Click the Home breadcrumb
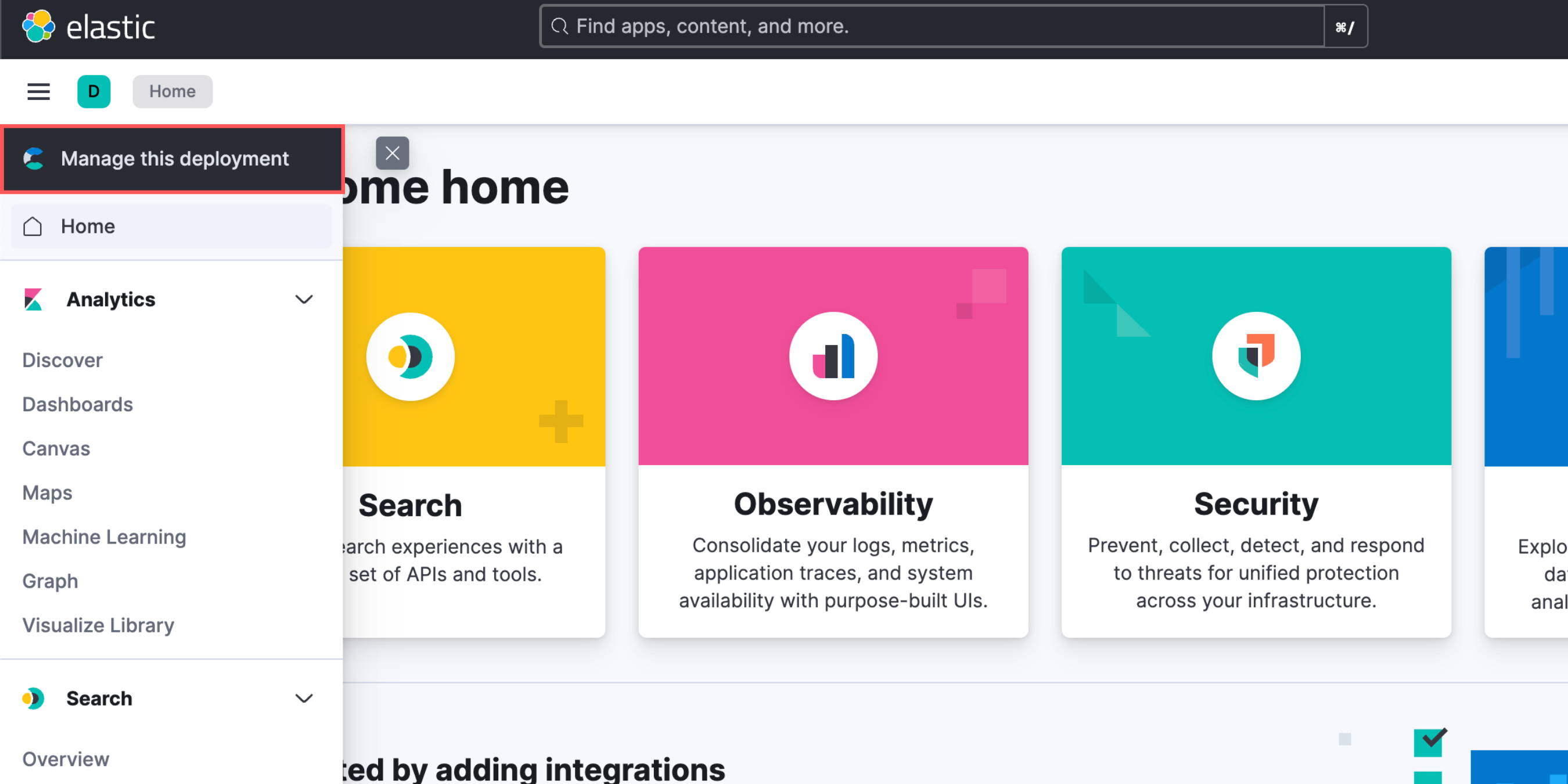Screen dimensions: 1568x784 pos(172,91)
